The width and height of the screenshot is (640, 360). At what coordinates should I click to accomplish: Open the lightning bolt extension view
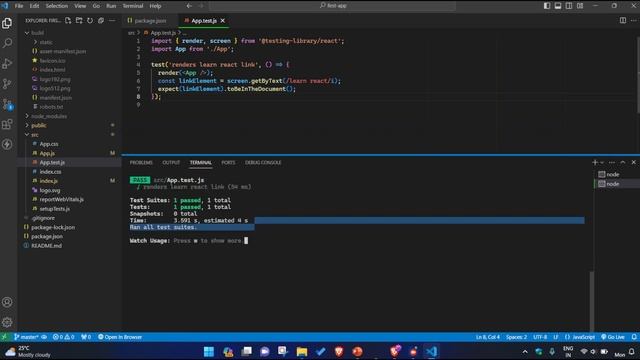7,144
